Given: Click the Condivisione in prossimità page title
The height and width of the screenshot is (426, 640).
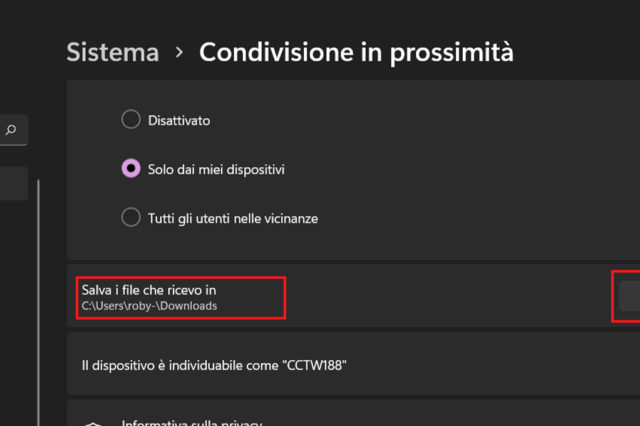Looking at the screenshot, I should pyautogui.click(x=356, y=52).
